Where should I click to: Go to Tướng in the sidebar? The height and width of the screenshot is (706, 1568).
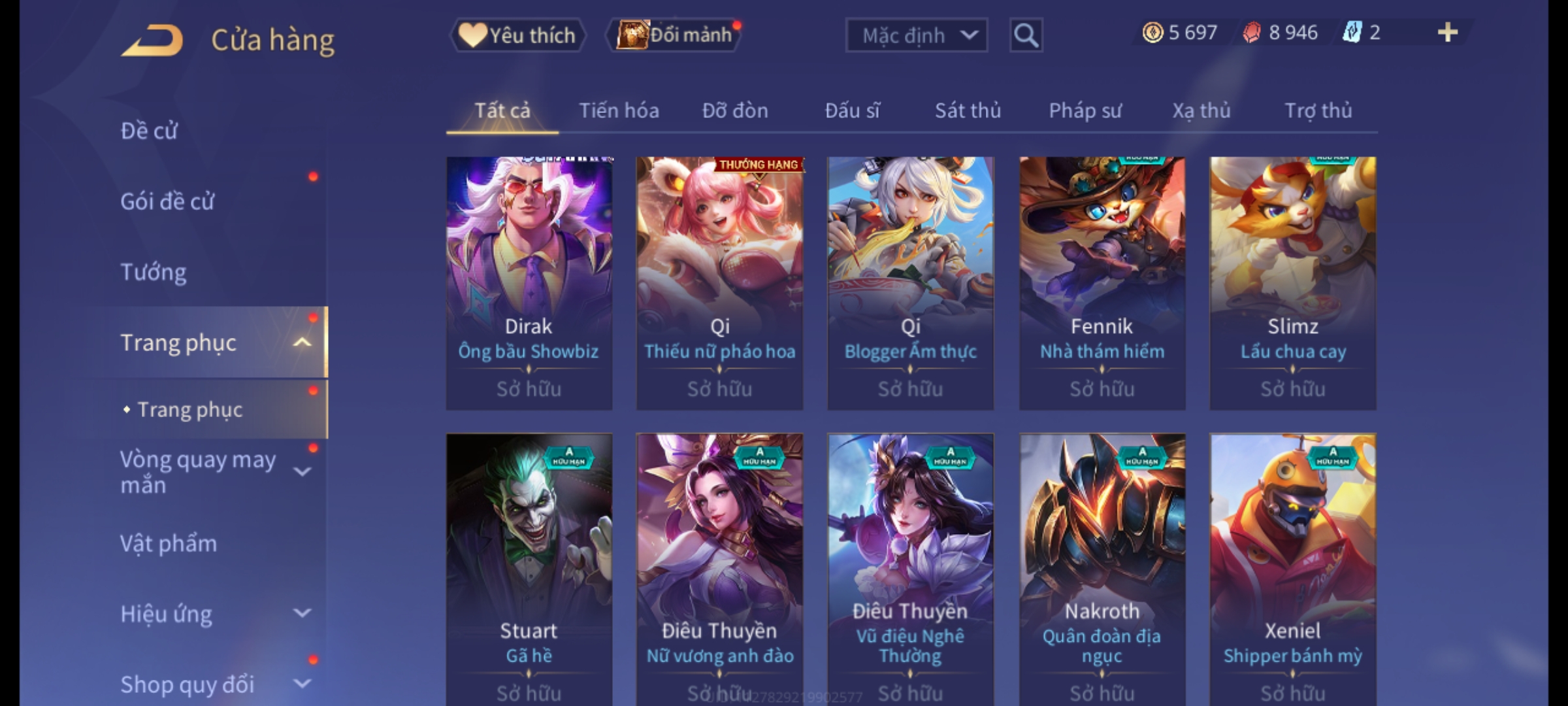click(154, 272)
